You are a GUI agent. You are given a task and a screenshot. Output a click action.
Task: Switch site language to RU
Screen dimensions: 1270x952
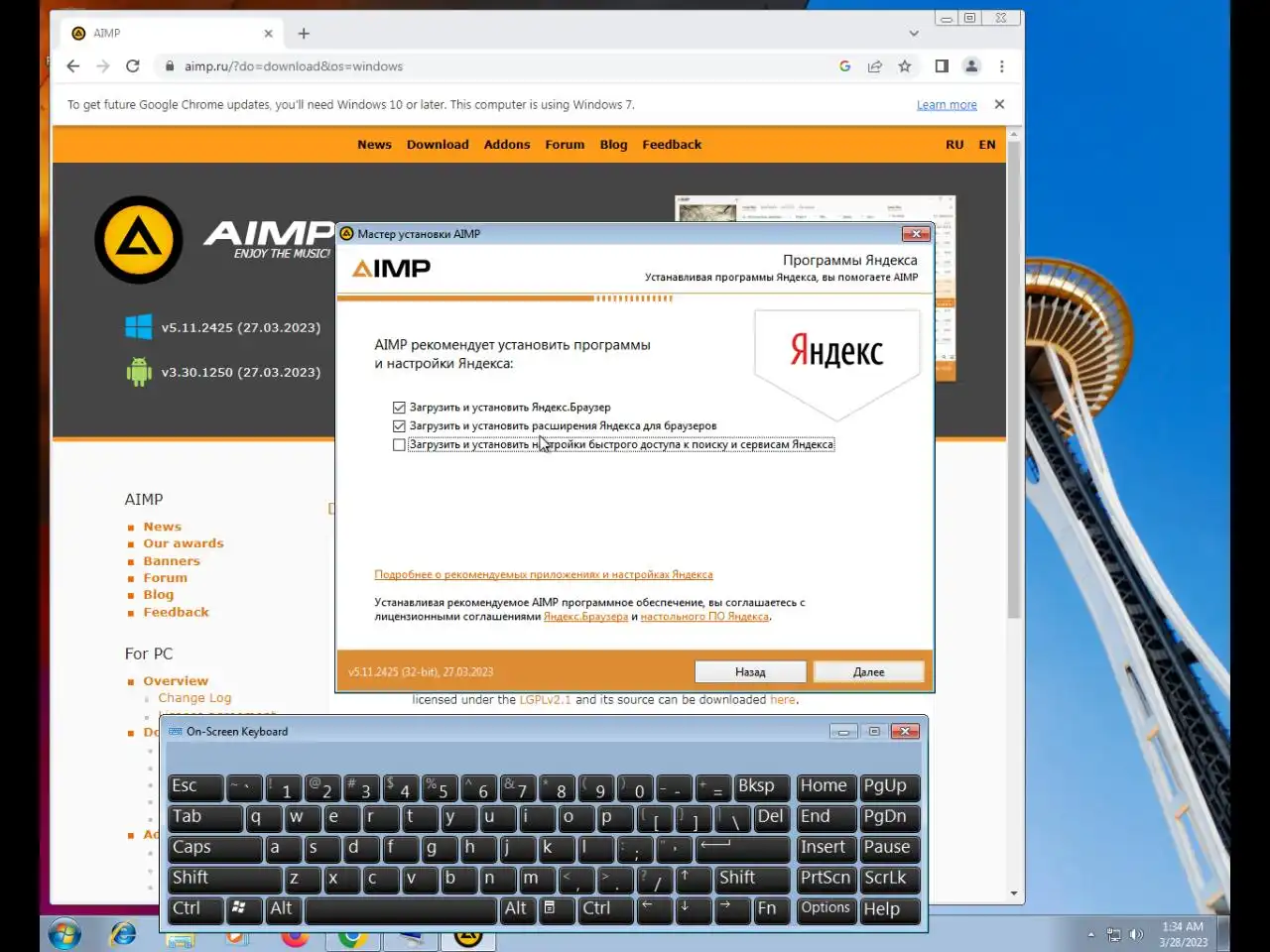[x=954, y=145]
